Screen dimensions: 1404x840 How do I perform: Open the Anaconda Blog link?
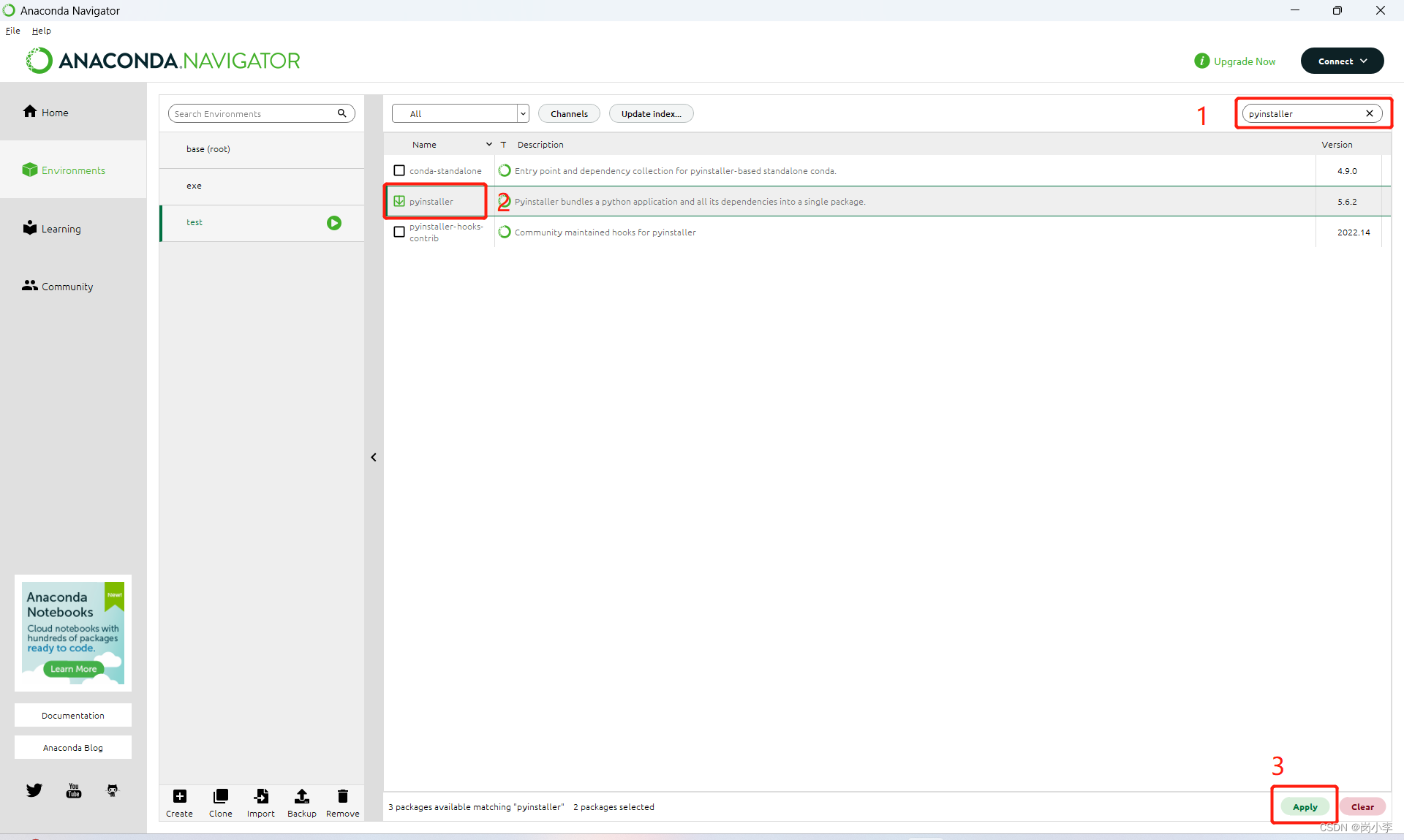coord(73,747)
